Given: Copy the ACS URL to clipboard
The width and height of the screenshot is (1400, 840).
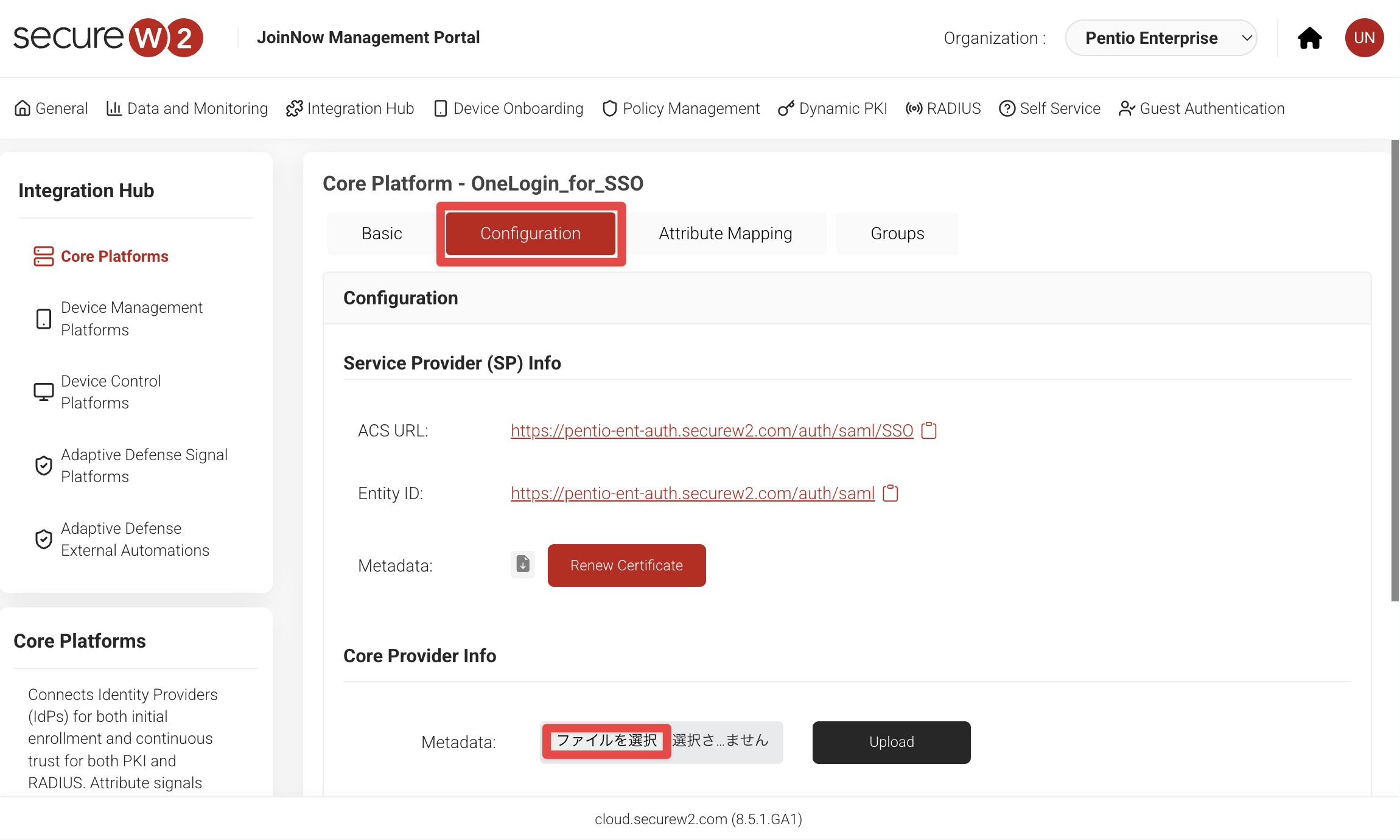Looking at the screenshot, I should (929, 430).
